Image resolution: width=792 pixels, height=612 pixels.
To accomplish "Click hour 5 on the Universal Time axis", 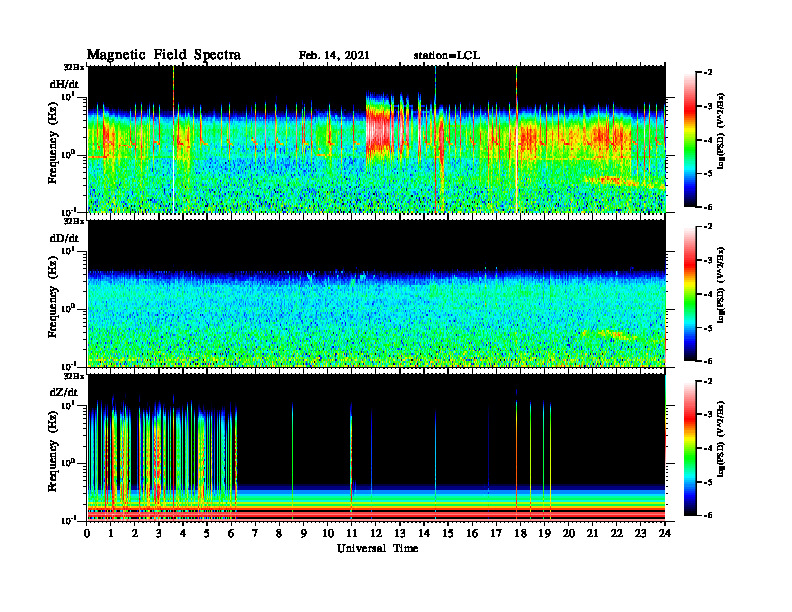I will tap(207, 533).
